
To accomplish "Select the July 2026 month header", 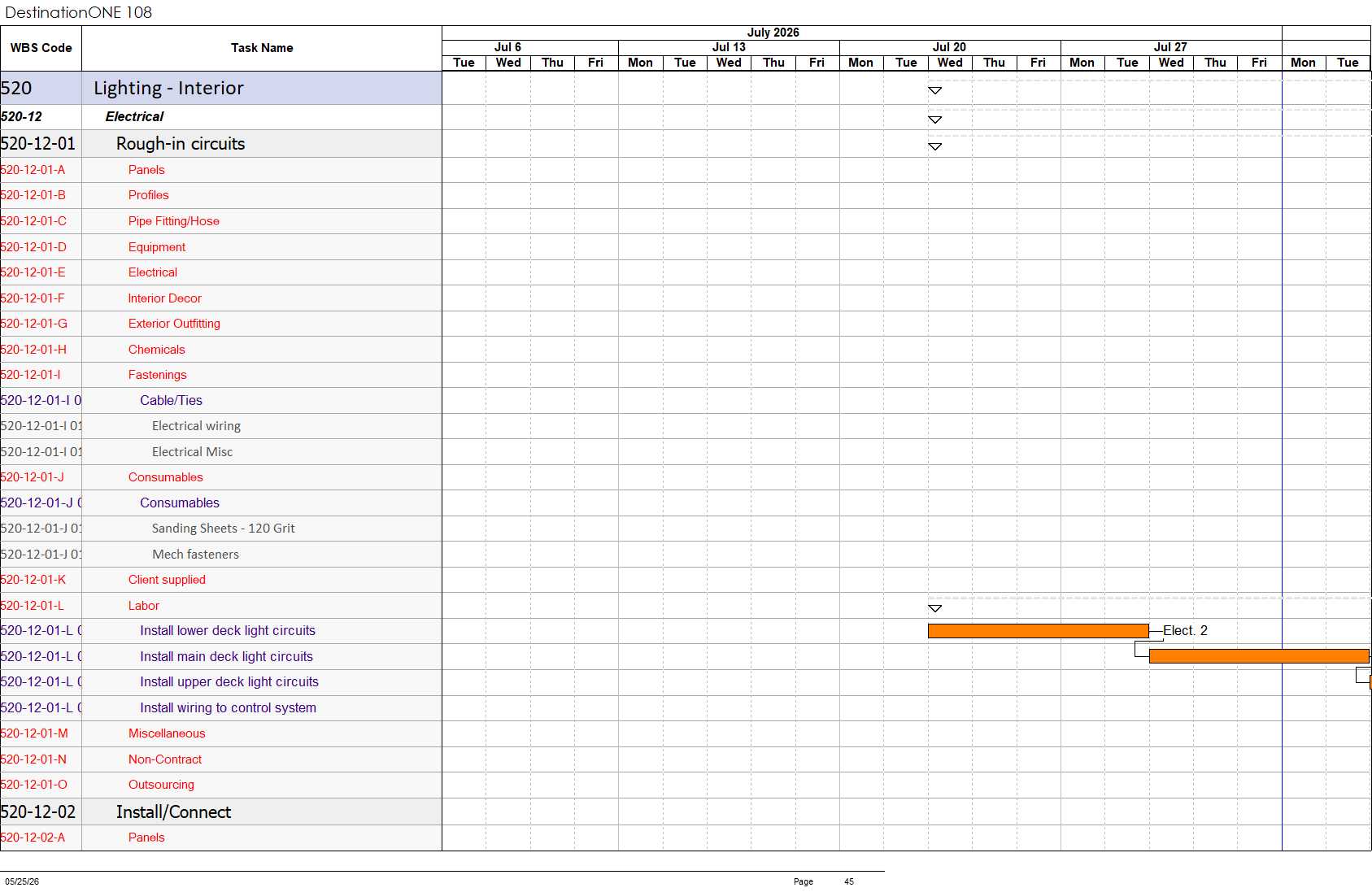I will pos(773,33).
